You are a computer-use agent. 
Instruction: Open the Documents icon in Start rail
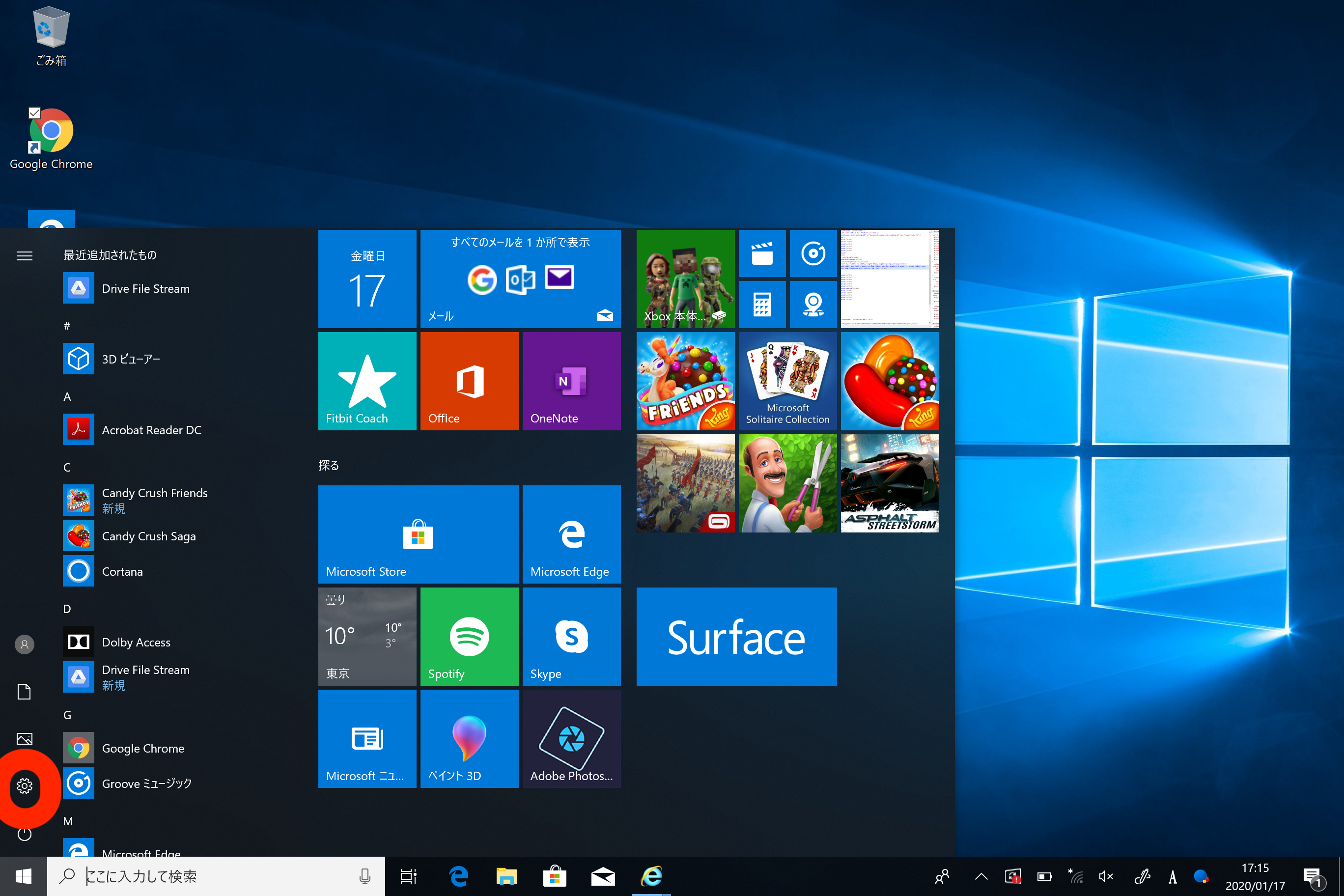[24, 692]
